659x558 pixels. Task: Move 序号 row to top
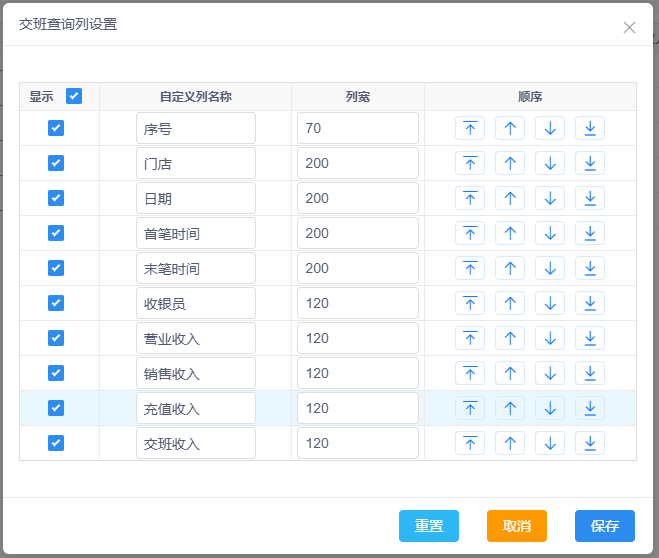click(470, 128)
